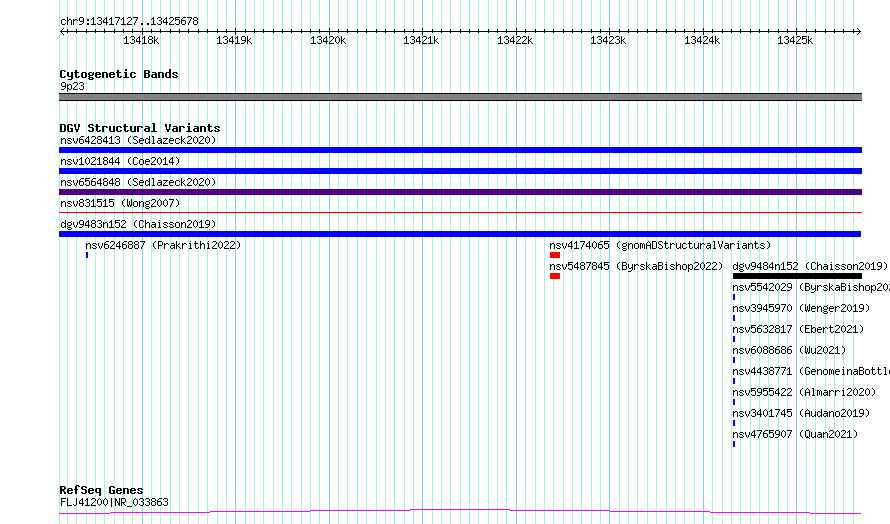
Task: Click the left arrow end of the ruler
Action: [x=62, y=31]
